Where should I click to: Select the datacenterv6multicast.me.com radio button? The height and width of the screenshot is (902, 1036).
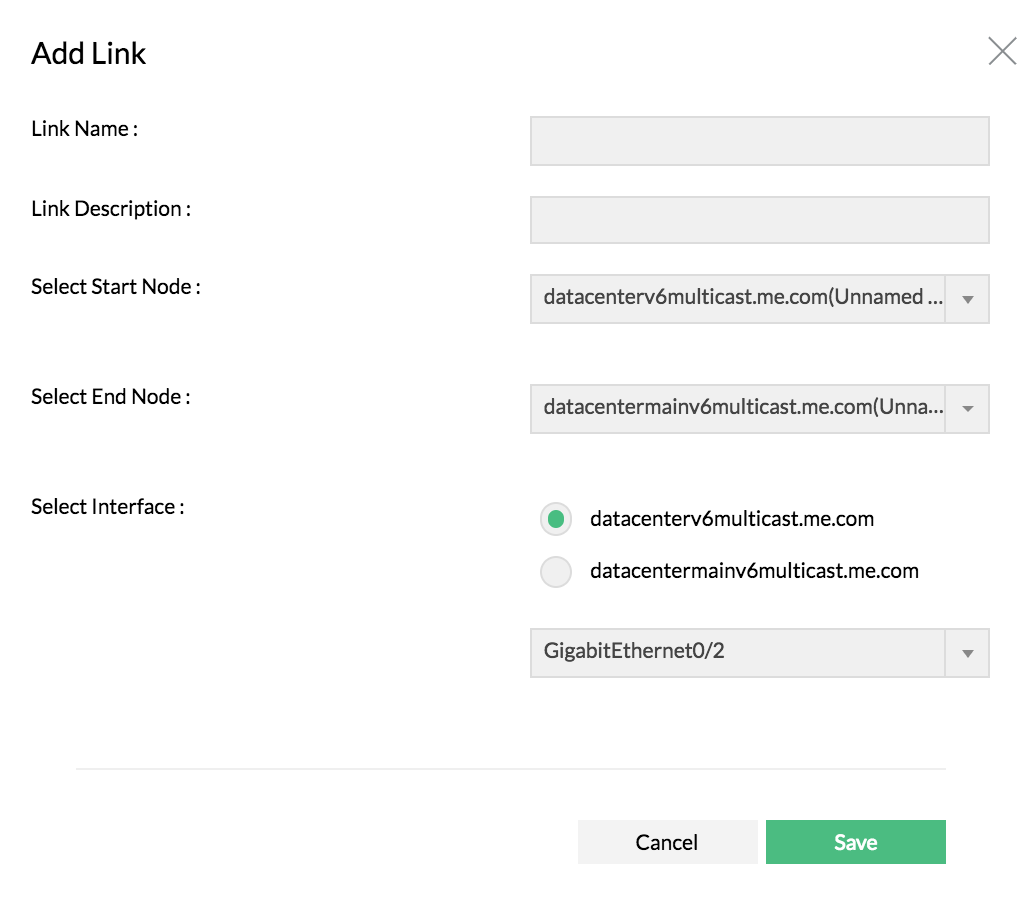(x=556, y=519)
